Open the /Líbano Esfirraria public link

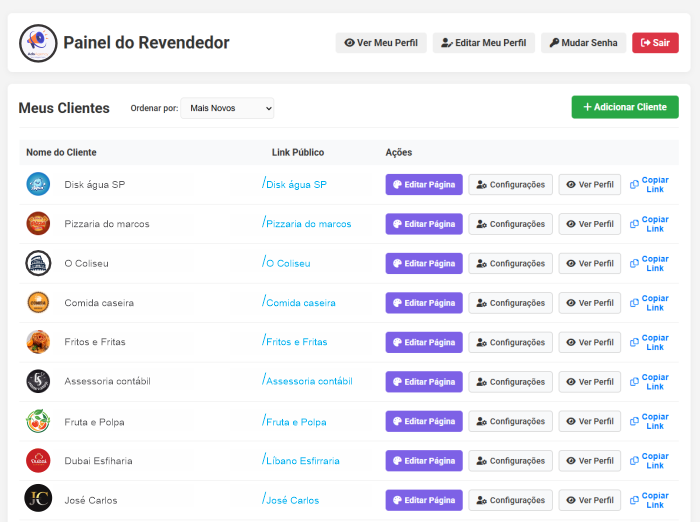[x=301, y=460]
